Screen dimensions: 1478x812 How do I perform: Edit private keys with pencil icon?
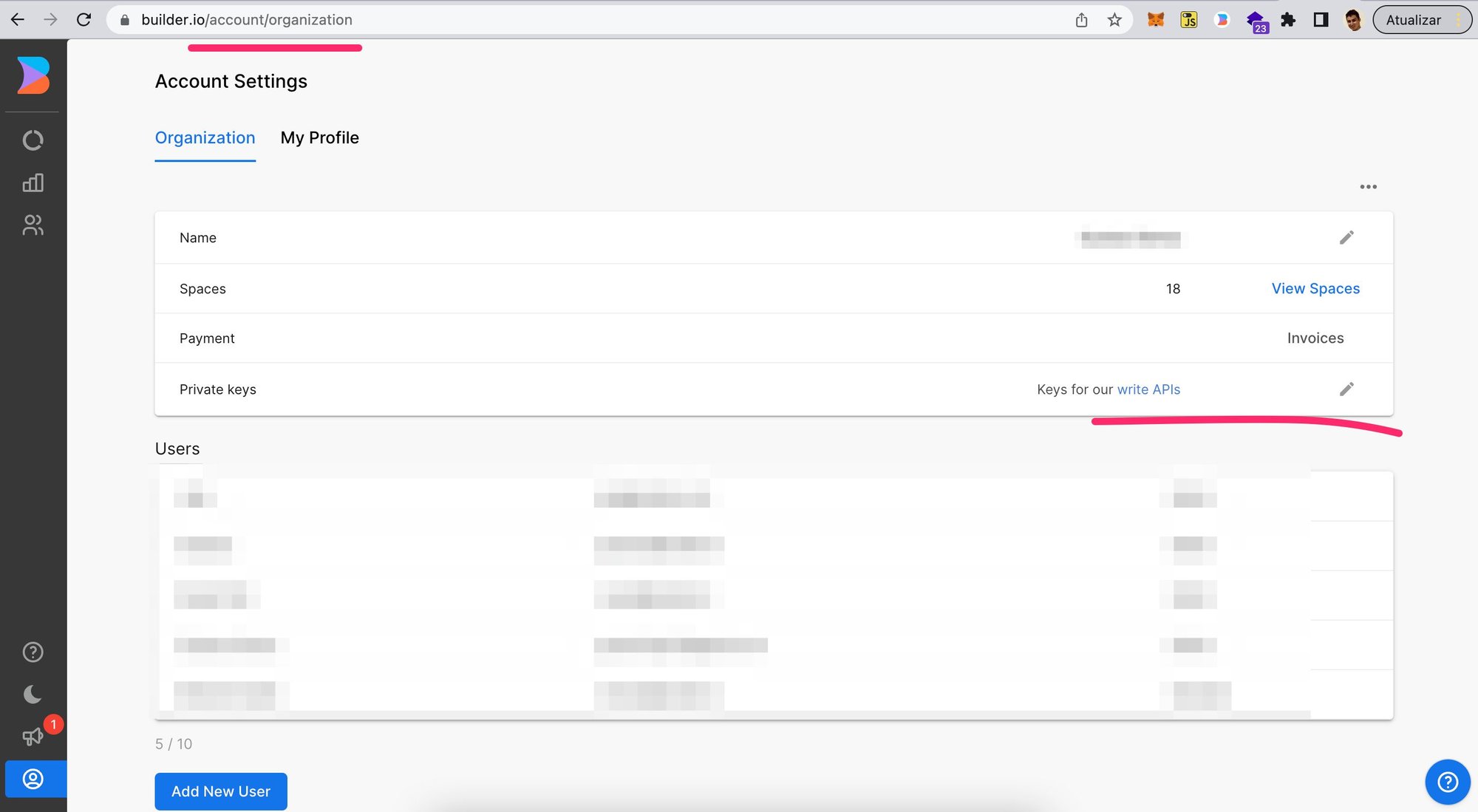pyautogui.click(x=1346, y=389)
